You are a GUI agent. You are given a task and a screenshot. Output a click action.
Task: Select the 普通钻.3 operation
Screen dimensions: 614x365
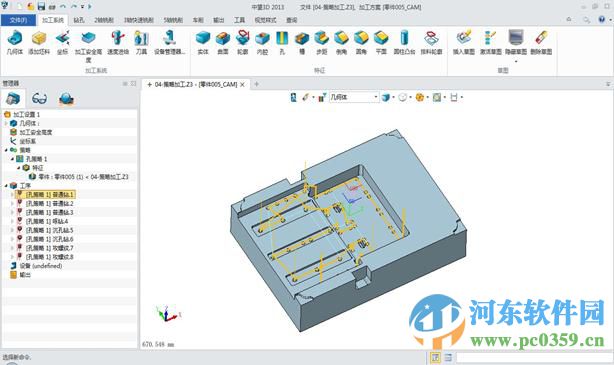(x=49, y=212)
